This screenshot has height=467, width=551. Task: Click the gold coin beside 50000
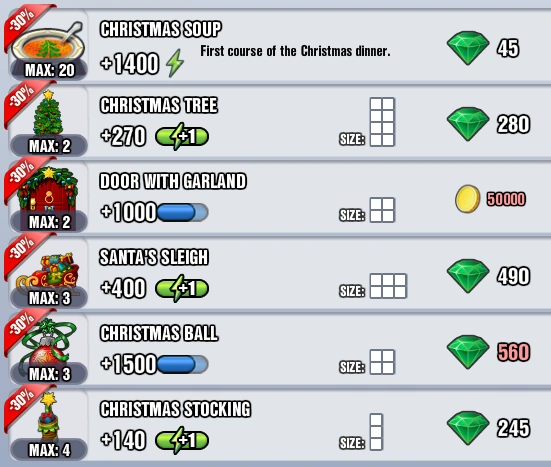tap(467, 199)
